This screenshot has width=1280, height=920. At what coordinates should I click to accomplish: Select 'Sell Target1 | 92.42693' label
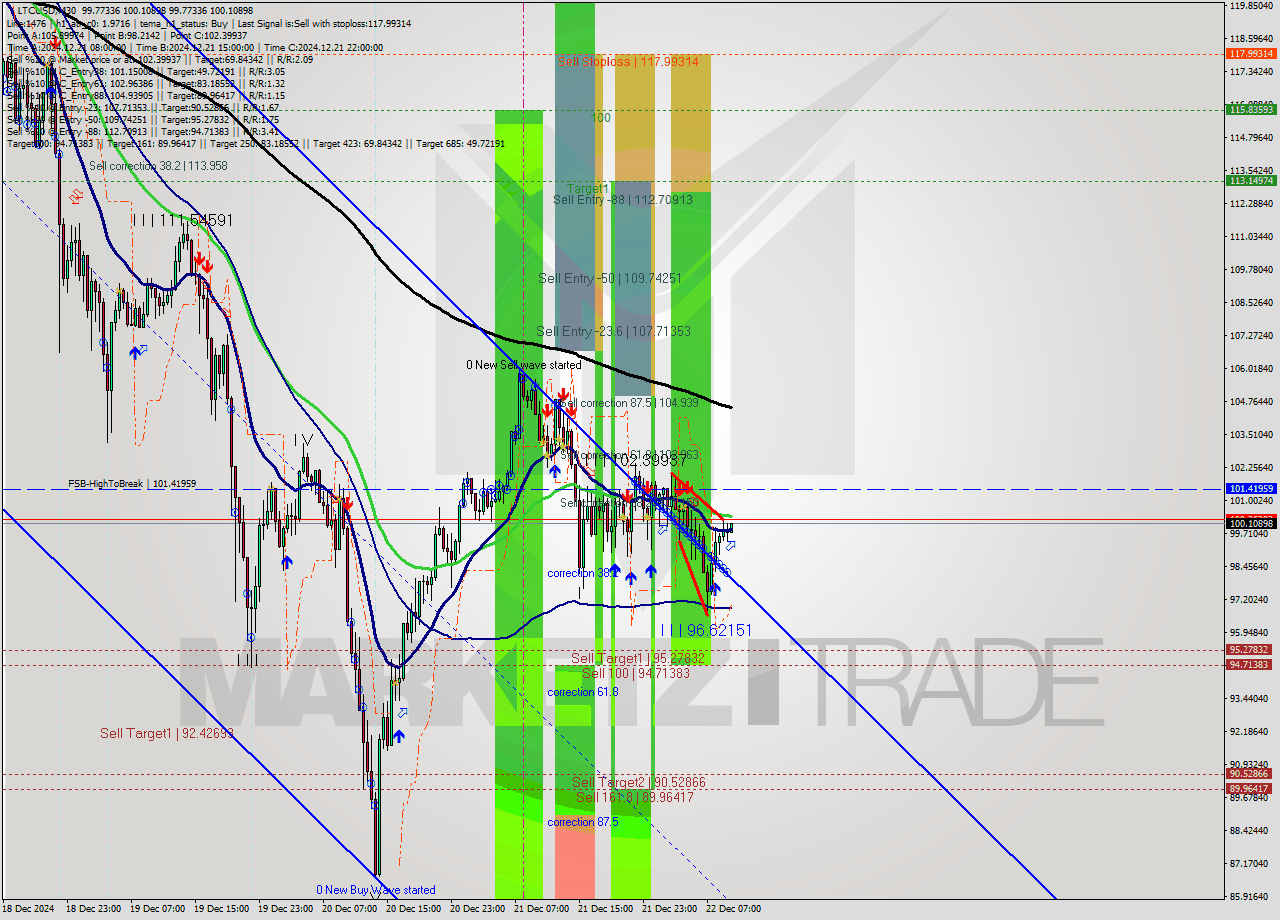point(166,734)
